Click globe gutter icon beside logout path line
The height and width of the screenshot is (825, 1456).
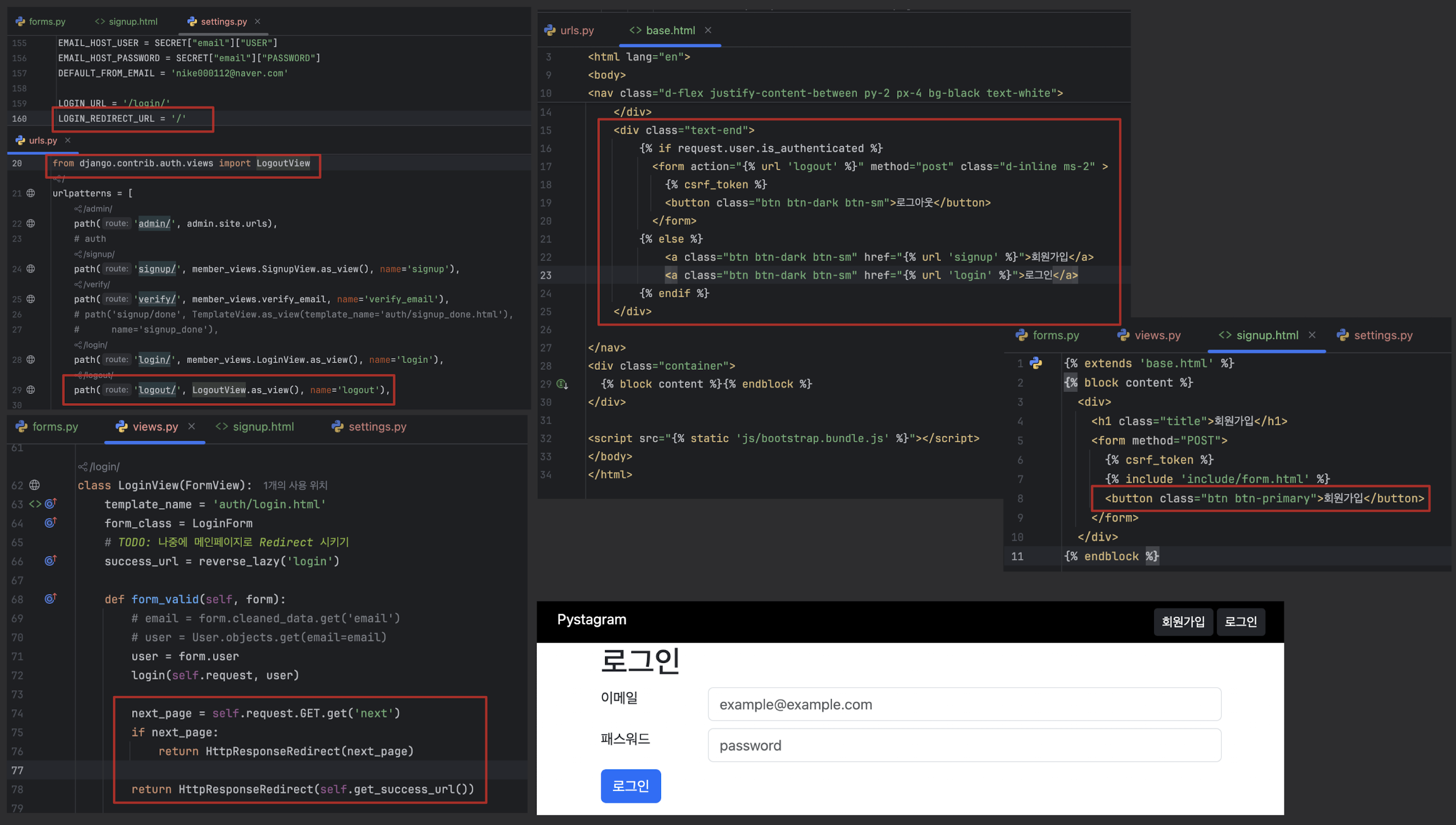(x=30, y=390)
